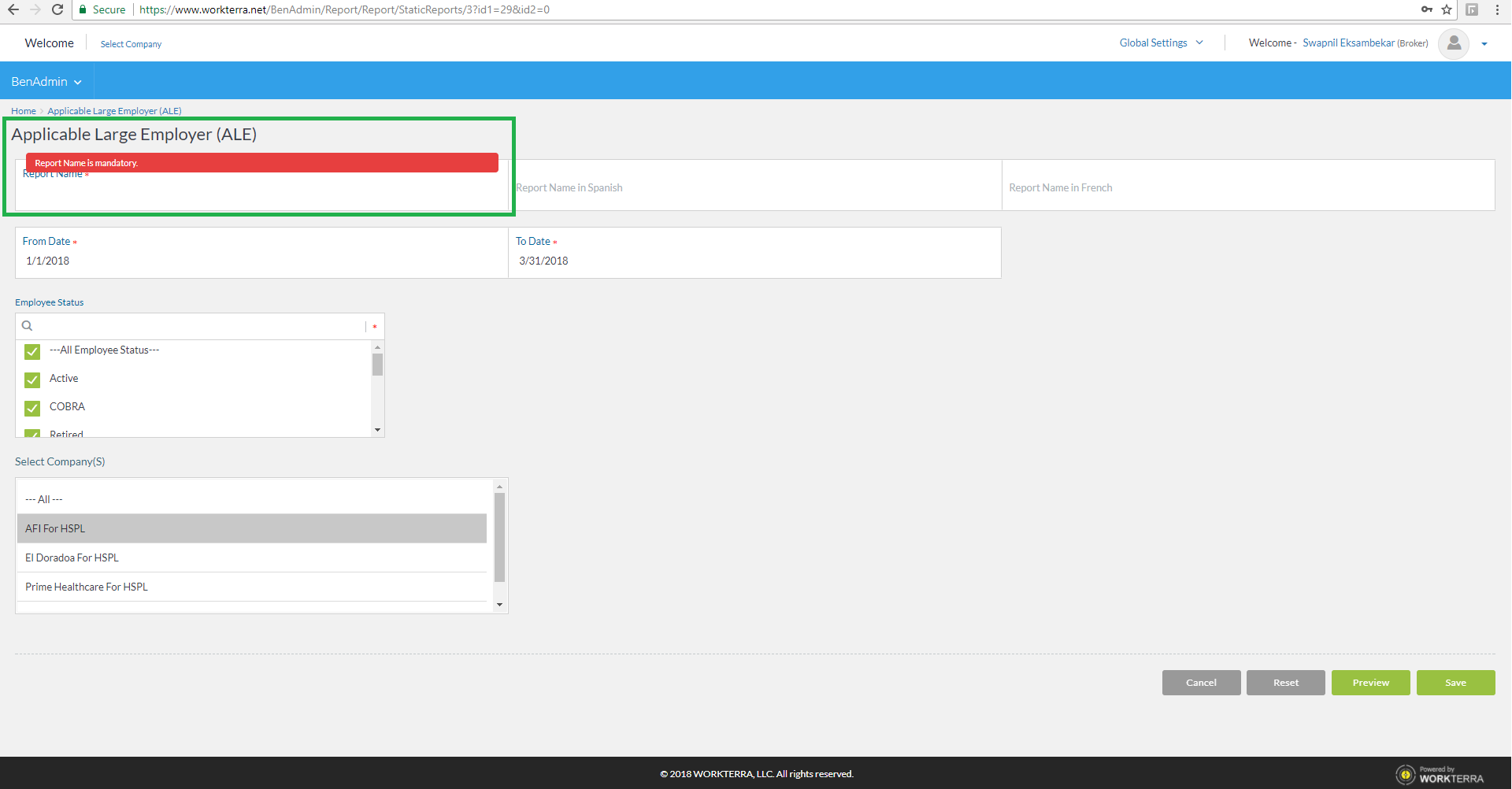
Task: Uncheck the All Employee Status checkbox
Action: click(32, 351)
